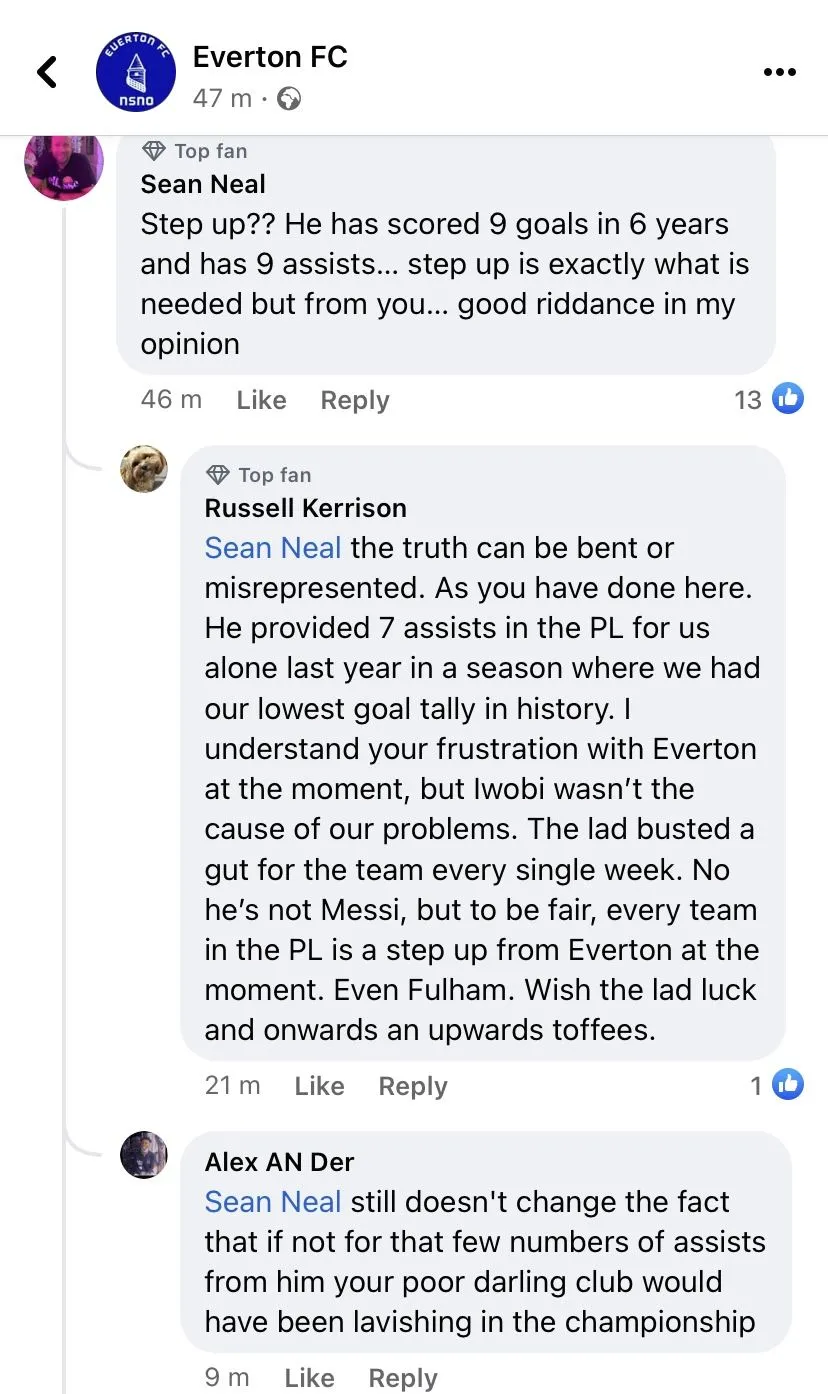The height and width of the screenshot is (1394, 828).
Task: Tap Alex AN Der's profile avatar
Action: (144, 1155)
